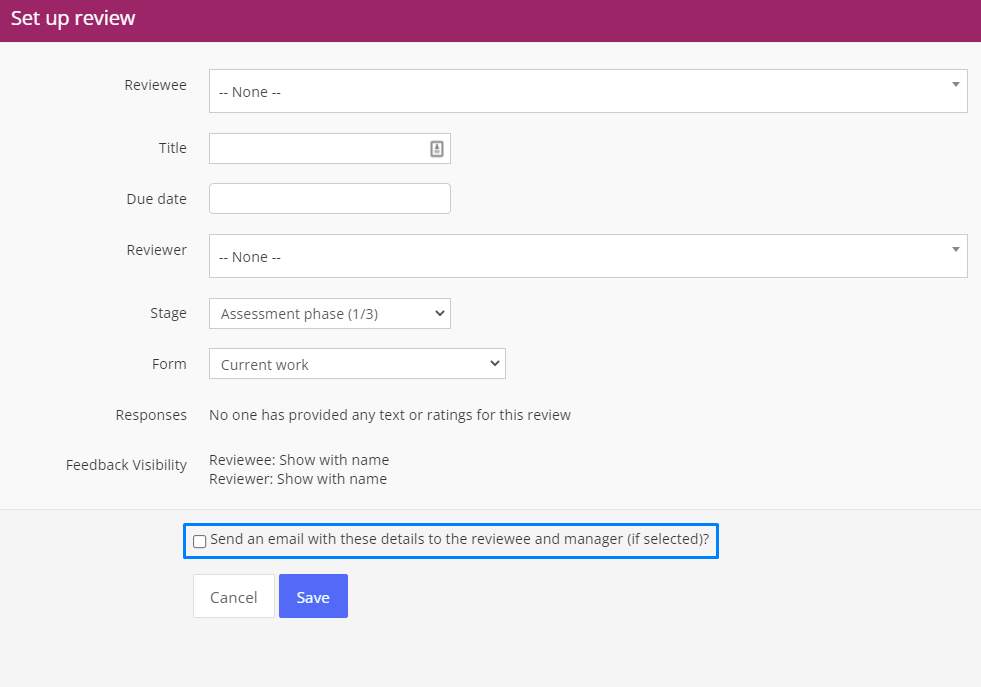This screenshot has width=981, height=687.
Task: Open the 'Current work' form dropdown
Action: tap(357, 364)
